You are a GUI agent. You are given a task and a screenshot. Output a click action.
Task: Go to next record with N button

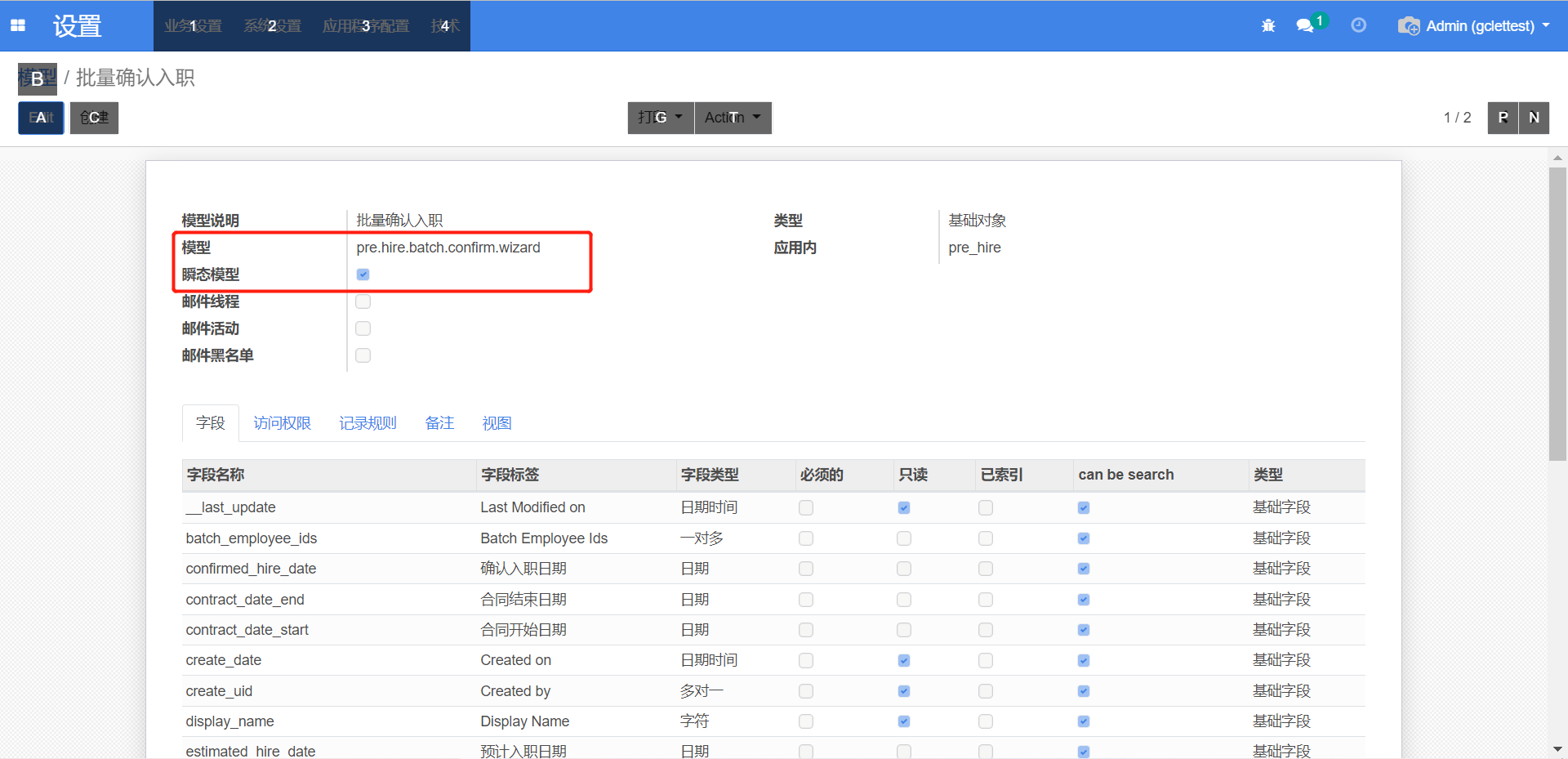1534,118
